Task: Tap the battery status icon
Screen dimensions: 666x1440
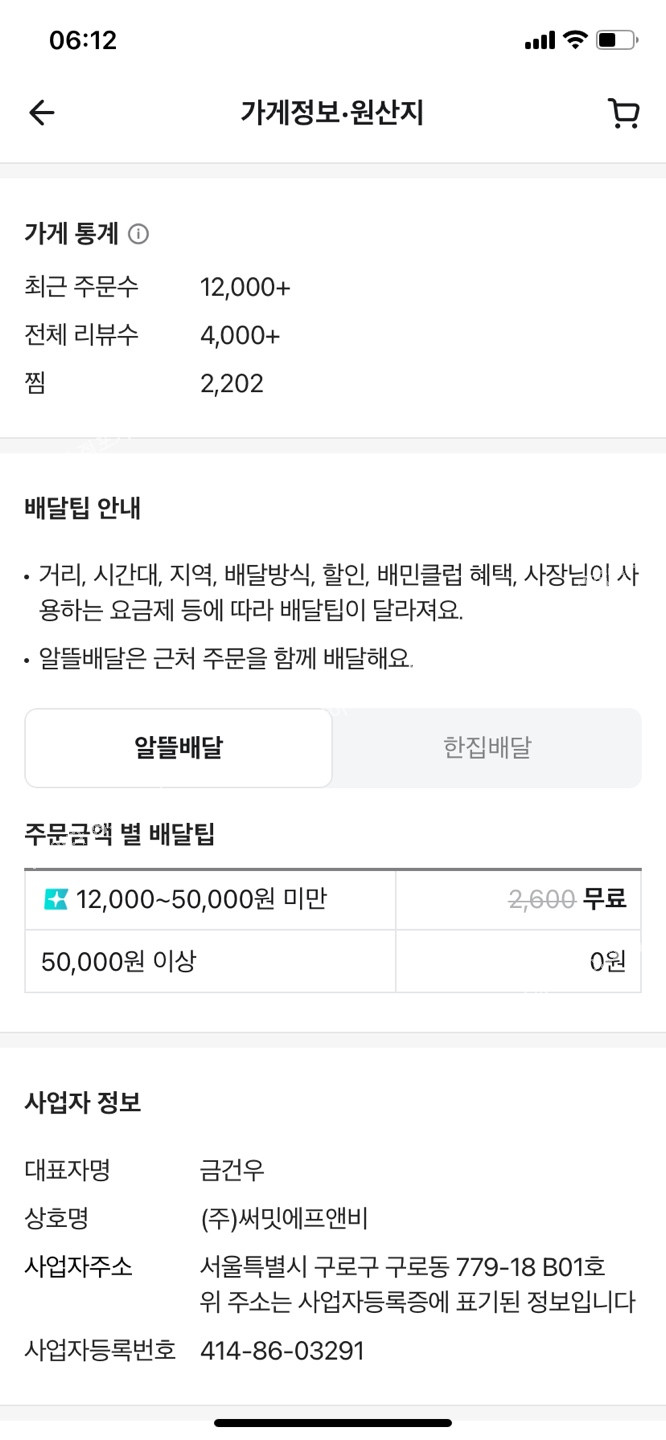Action: click(616, 41)
